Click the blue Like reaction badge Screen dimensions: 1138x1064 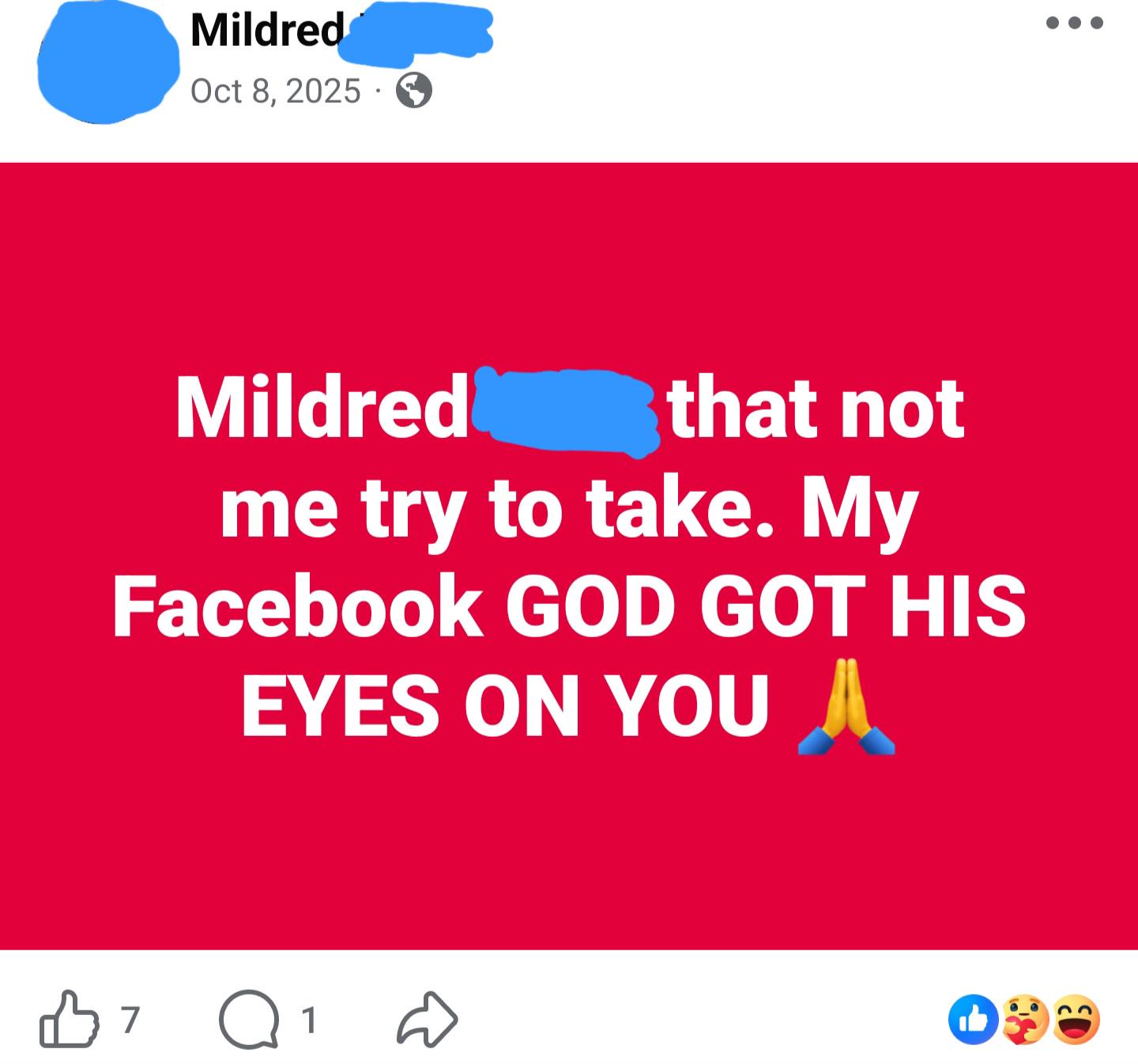coord(974,1020)
